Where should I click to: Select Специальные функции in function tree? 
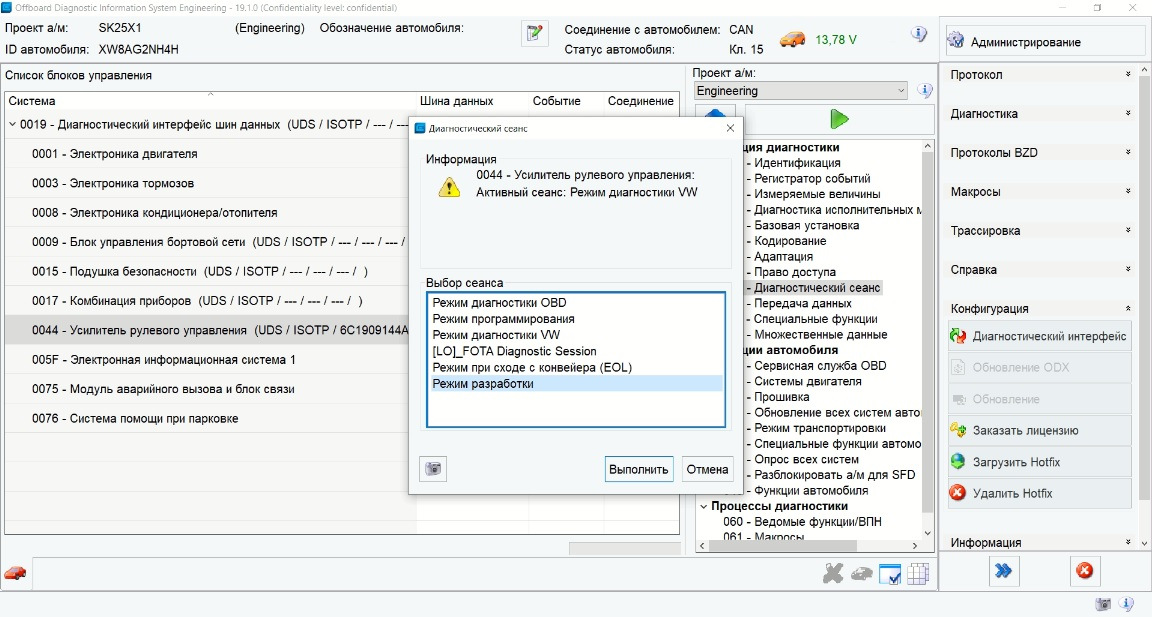(816, 319)
